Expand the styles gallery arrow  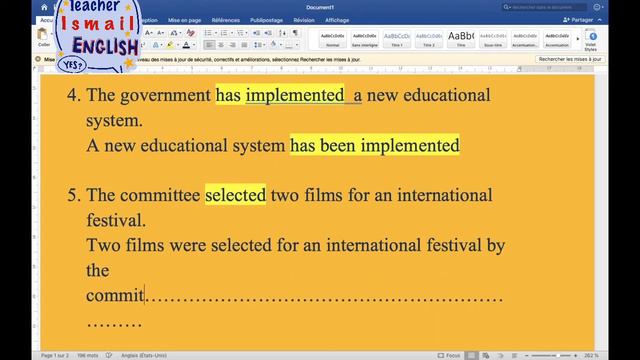tap(578, 39)
